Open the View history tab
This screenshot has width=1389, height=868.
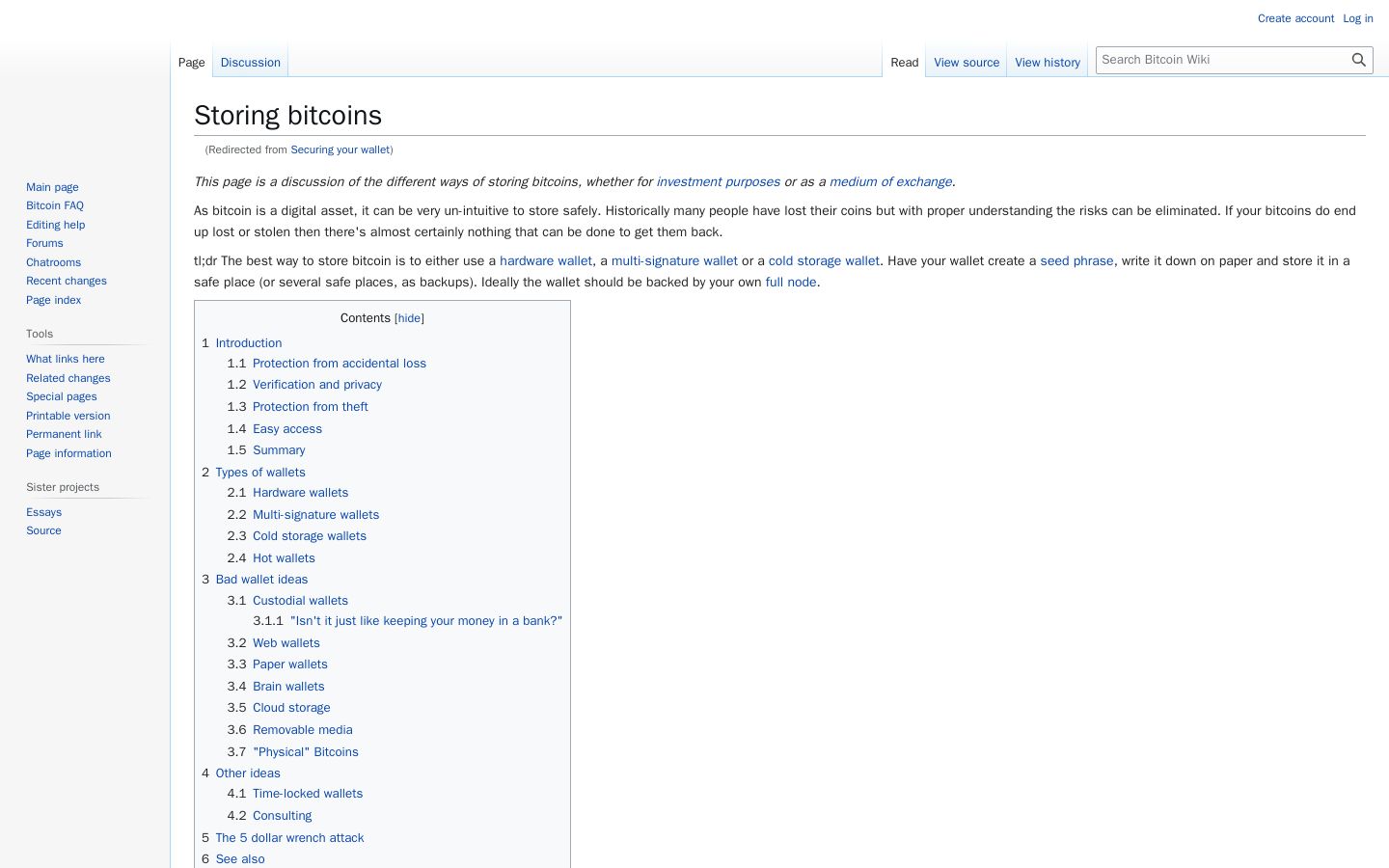click(x=1048, y=63)
